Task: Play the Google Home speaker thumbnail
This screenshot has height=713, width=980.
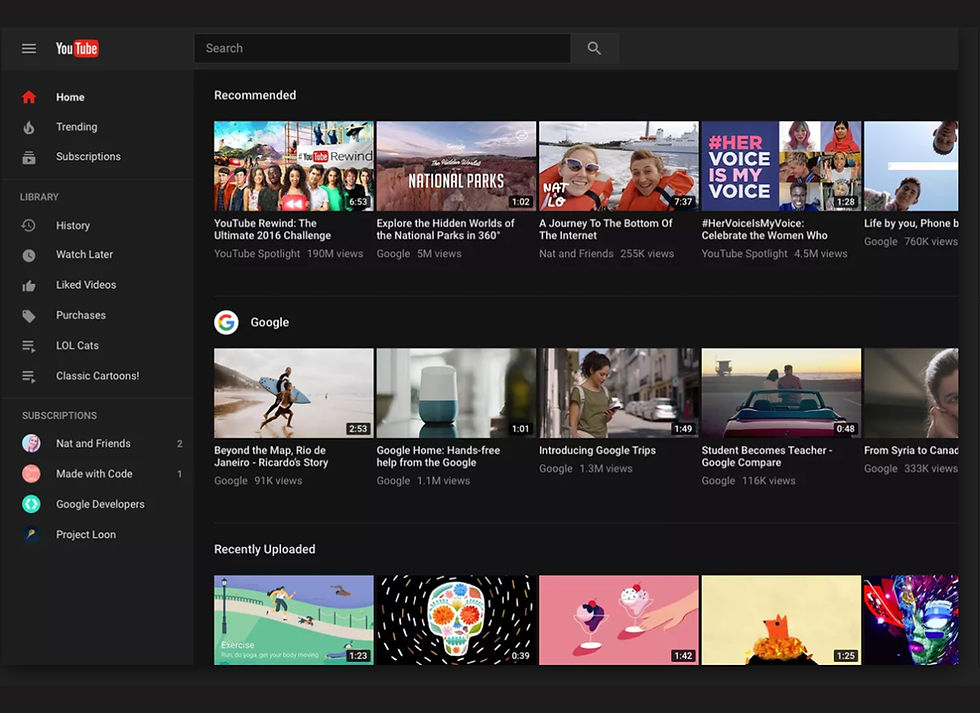Action: pyautogui.click(x=456, y=393)
